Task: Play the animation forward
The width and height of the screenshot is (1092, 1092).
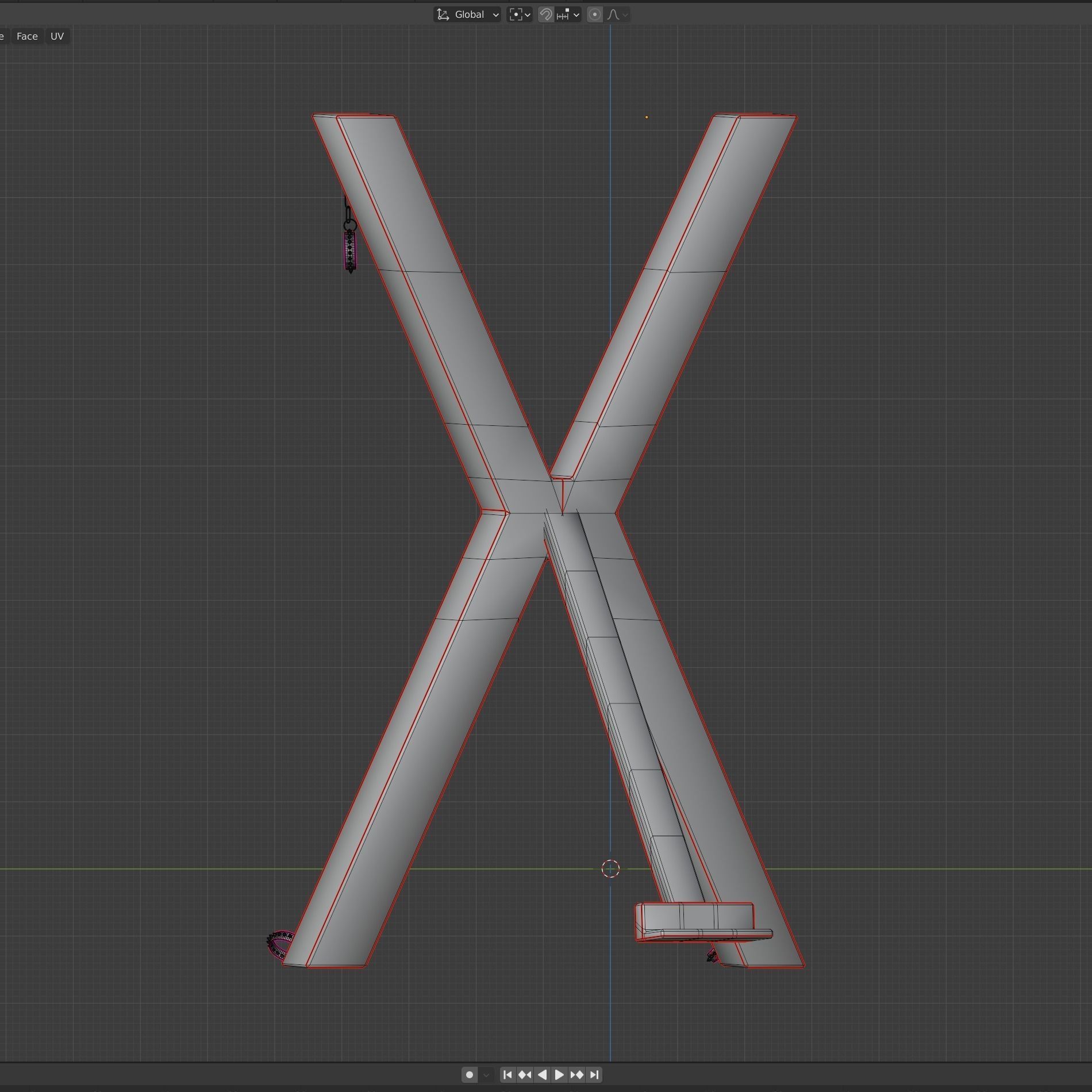Action: (x=559, y=1075)
